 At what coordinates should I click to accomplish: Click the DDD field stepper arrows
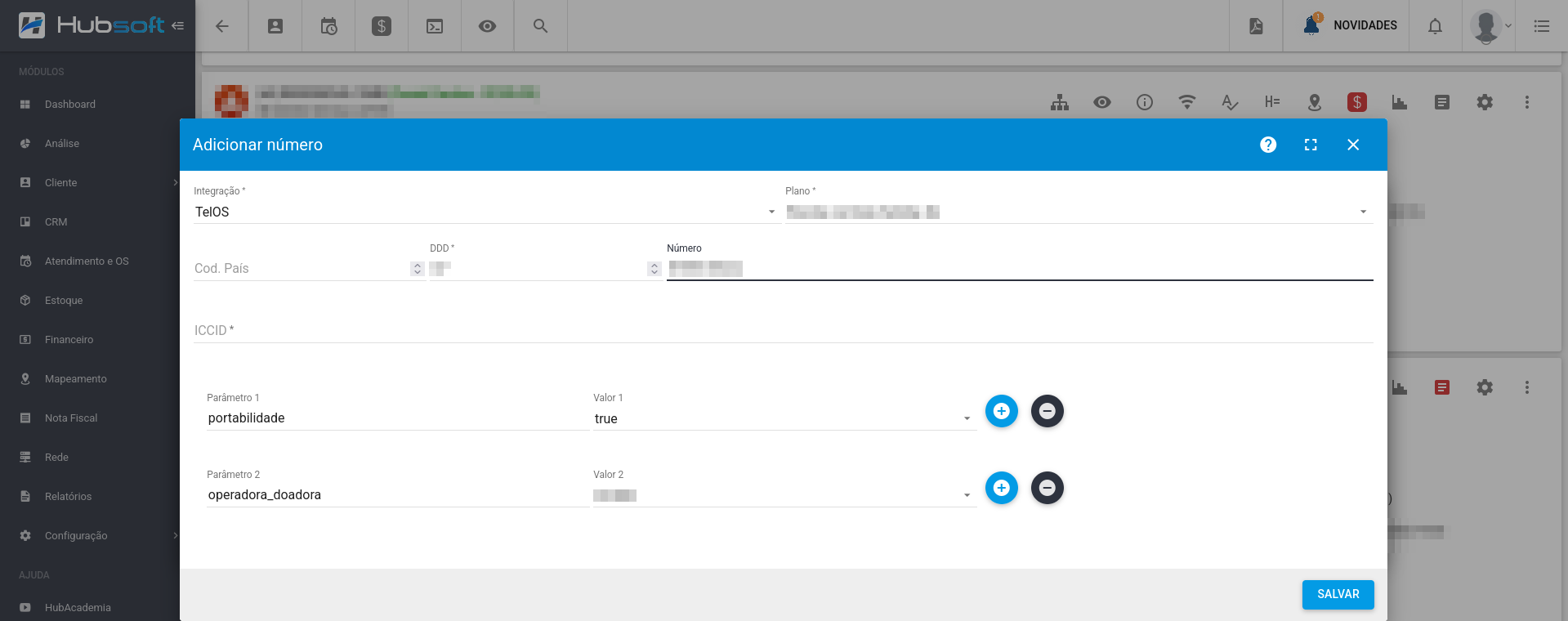coord(654,269)
